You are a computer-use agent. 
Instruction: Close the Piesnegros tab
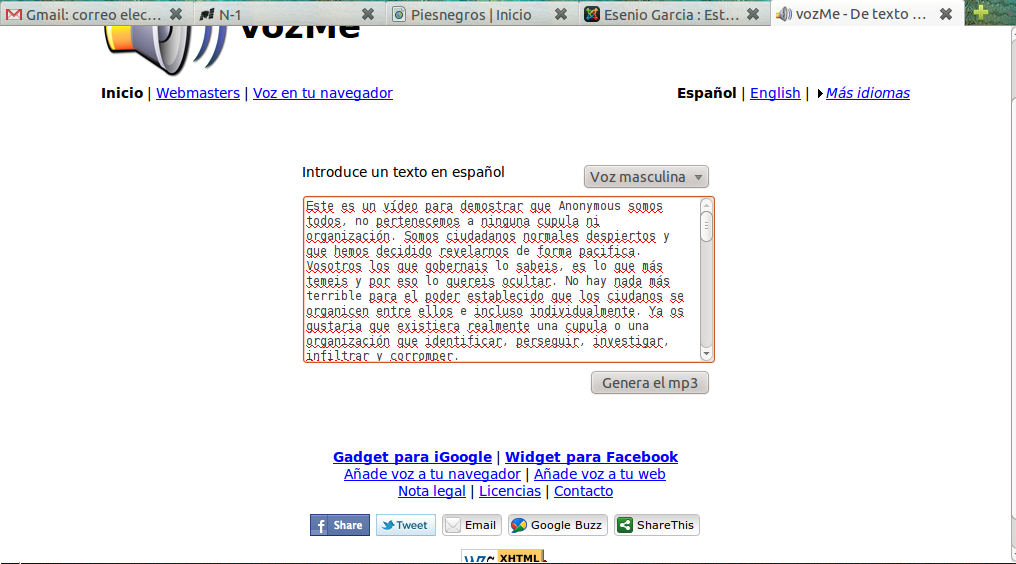tap(560, 14)
